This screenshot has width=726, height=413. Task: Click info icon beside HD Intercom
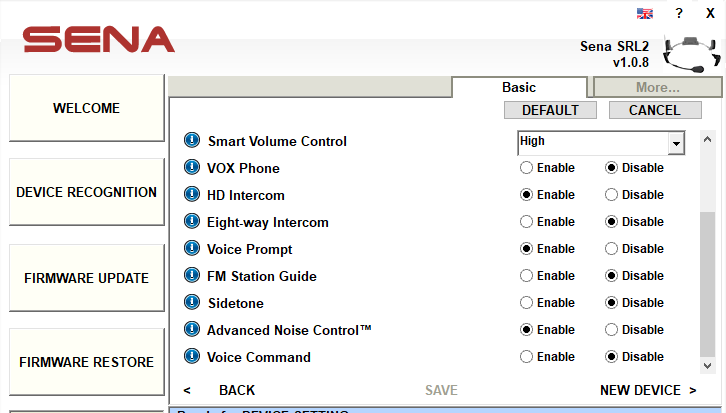tap(192, 194)
